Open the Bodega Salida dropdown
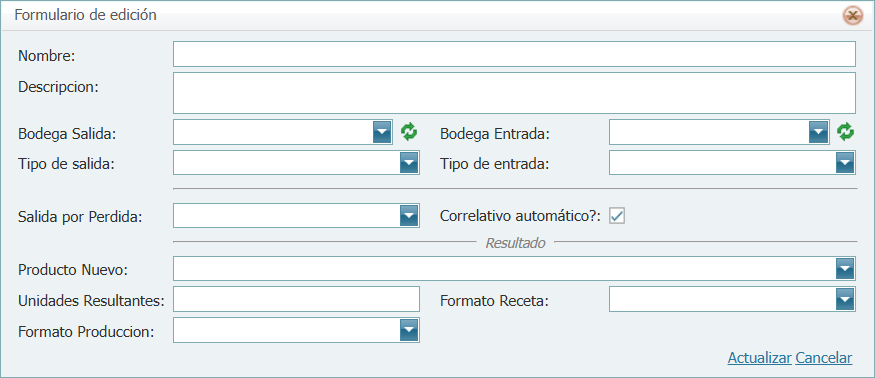875x378 pixels. [382, 133]
